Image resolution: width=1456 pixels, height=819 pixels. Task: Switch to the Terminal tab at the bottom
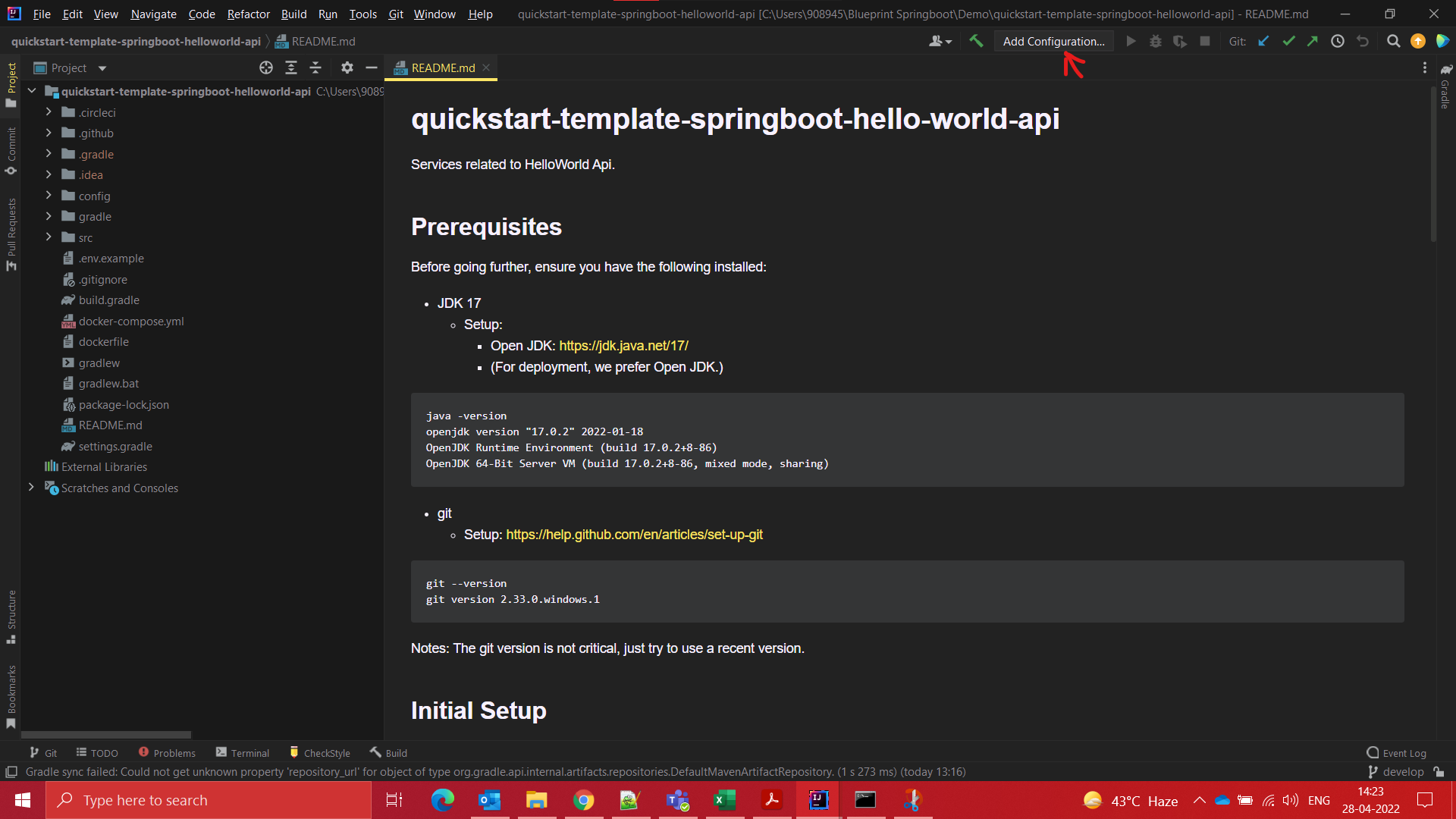pyautogui.click(x=250, y=752)
